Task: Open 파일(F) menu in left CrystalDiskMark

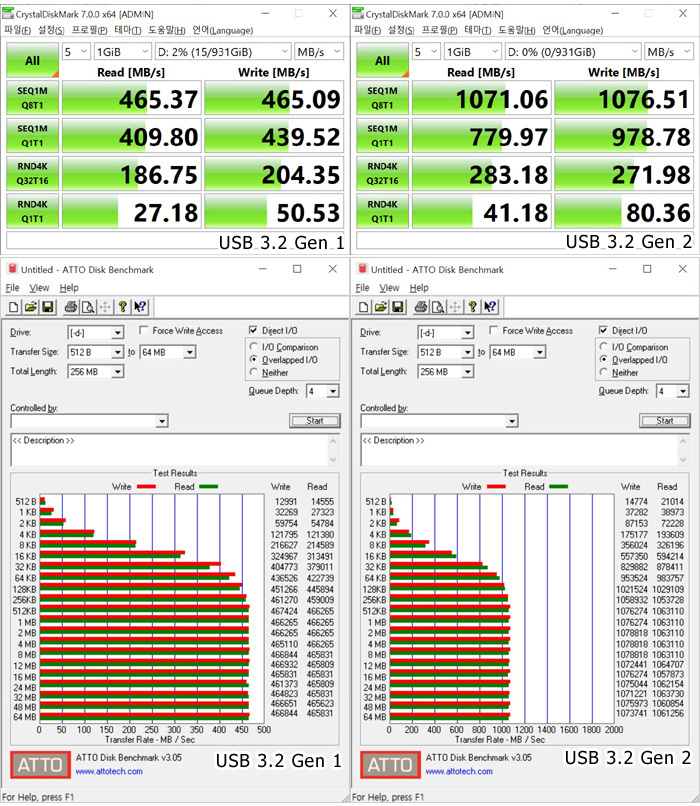Action: [x=17, y=30]
